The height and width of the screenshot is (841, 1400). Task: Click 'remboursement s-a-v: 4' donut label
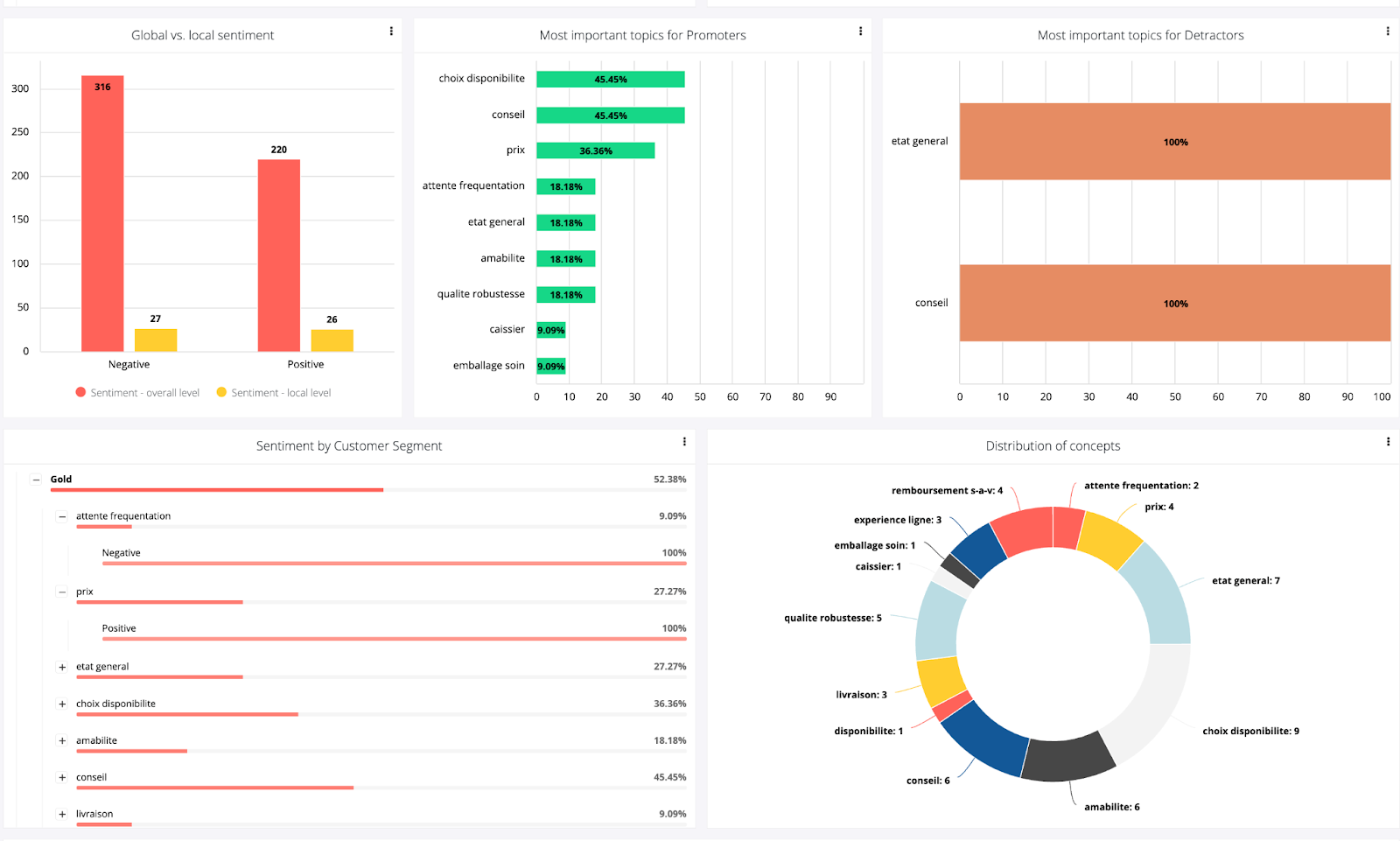click(948, 491)
